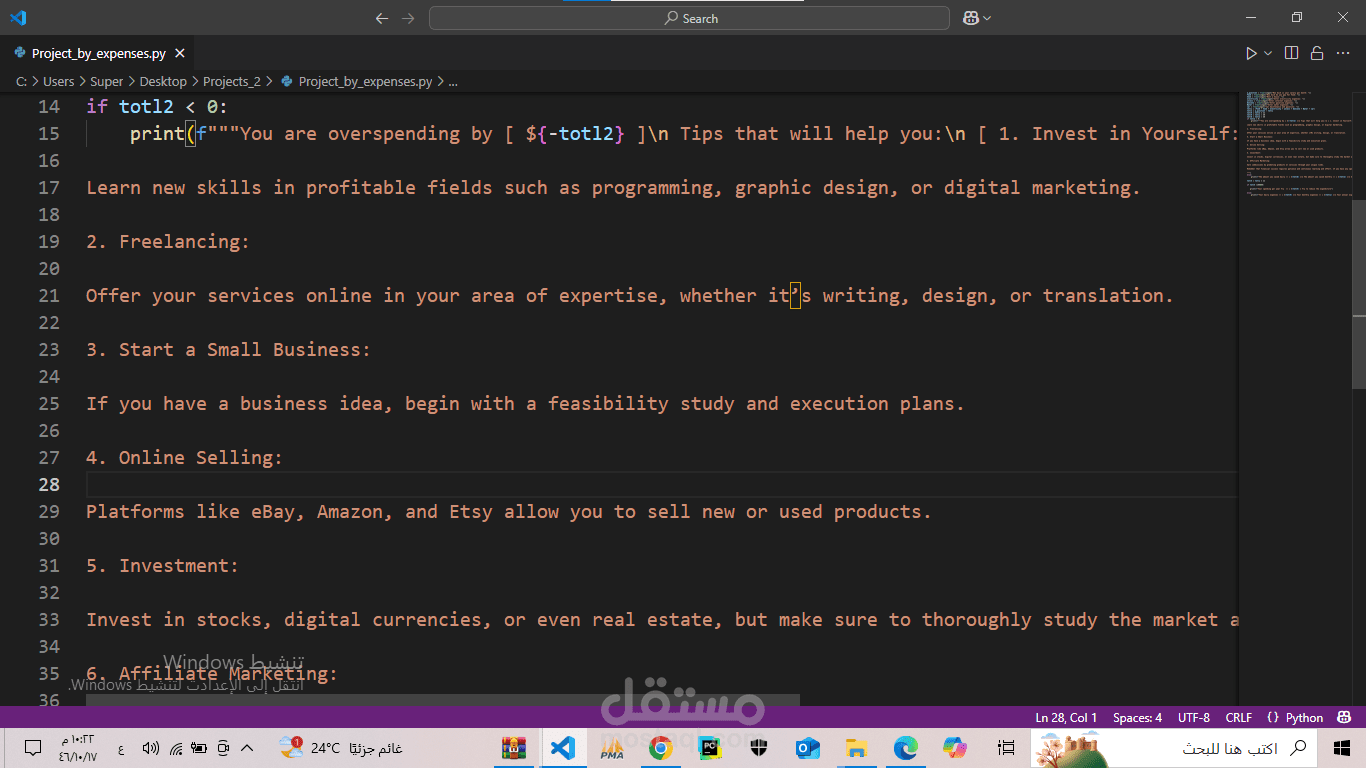Click the line 'Invest in stocks, digital currencies'
The height and width of the screenshot is (768, 1366).
[x=662, y=619]
